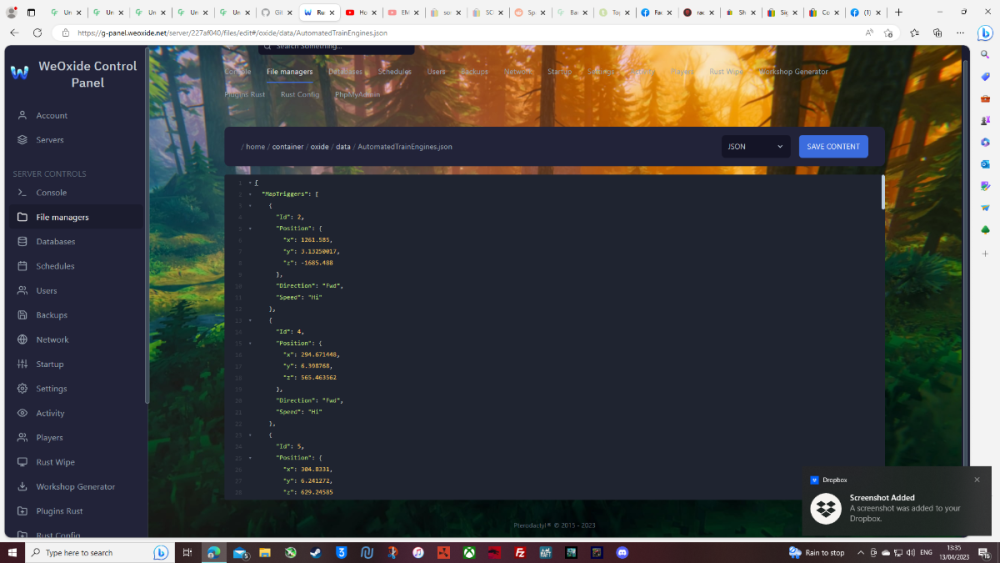Screen dimensions: 1000x563
Task: Open Discord from the taskbar
Action: point(622,553)
